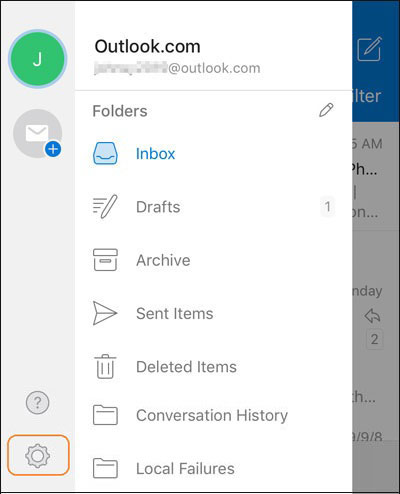Open the Sent Items folder
The image size is (400, 494).
coord(213,313)
